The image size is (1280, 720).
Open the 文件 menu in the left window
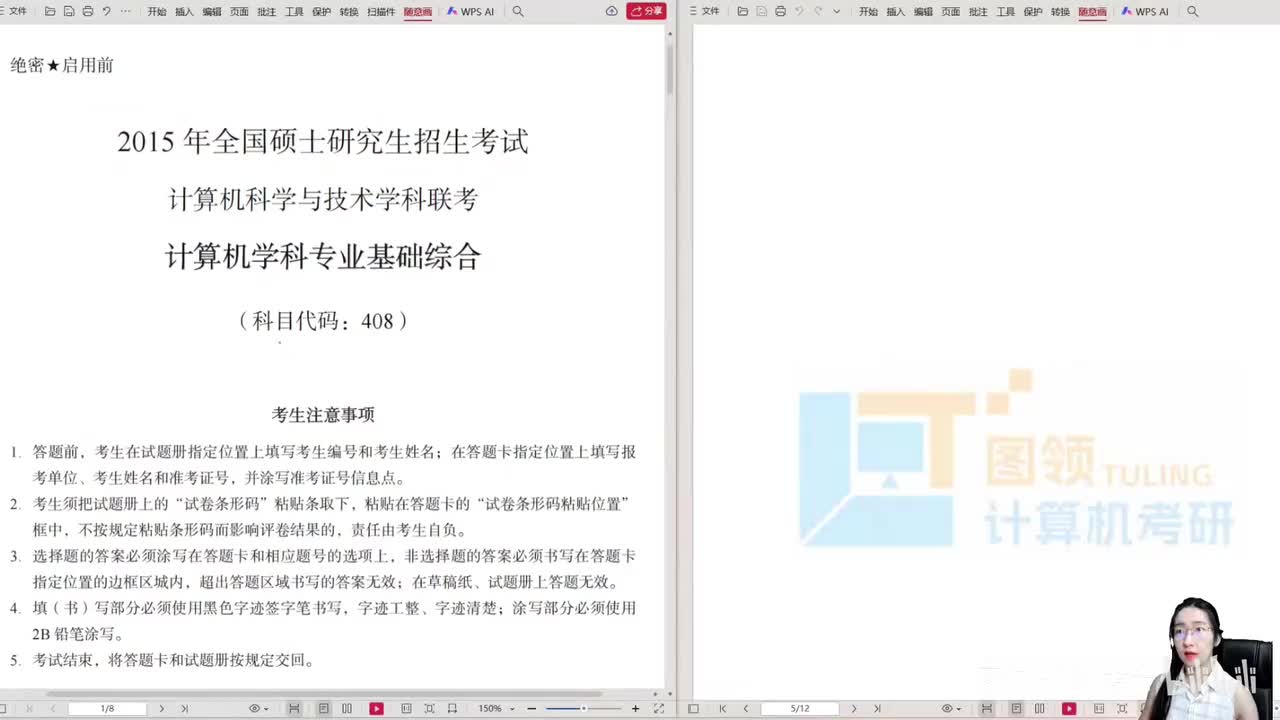(18, 11)
